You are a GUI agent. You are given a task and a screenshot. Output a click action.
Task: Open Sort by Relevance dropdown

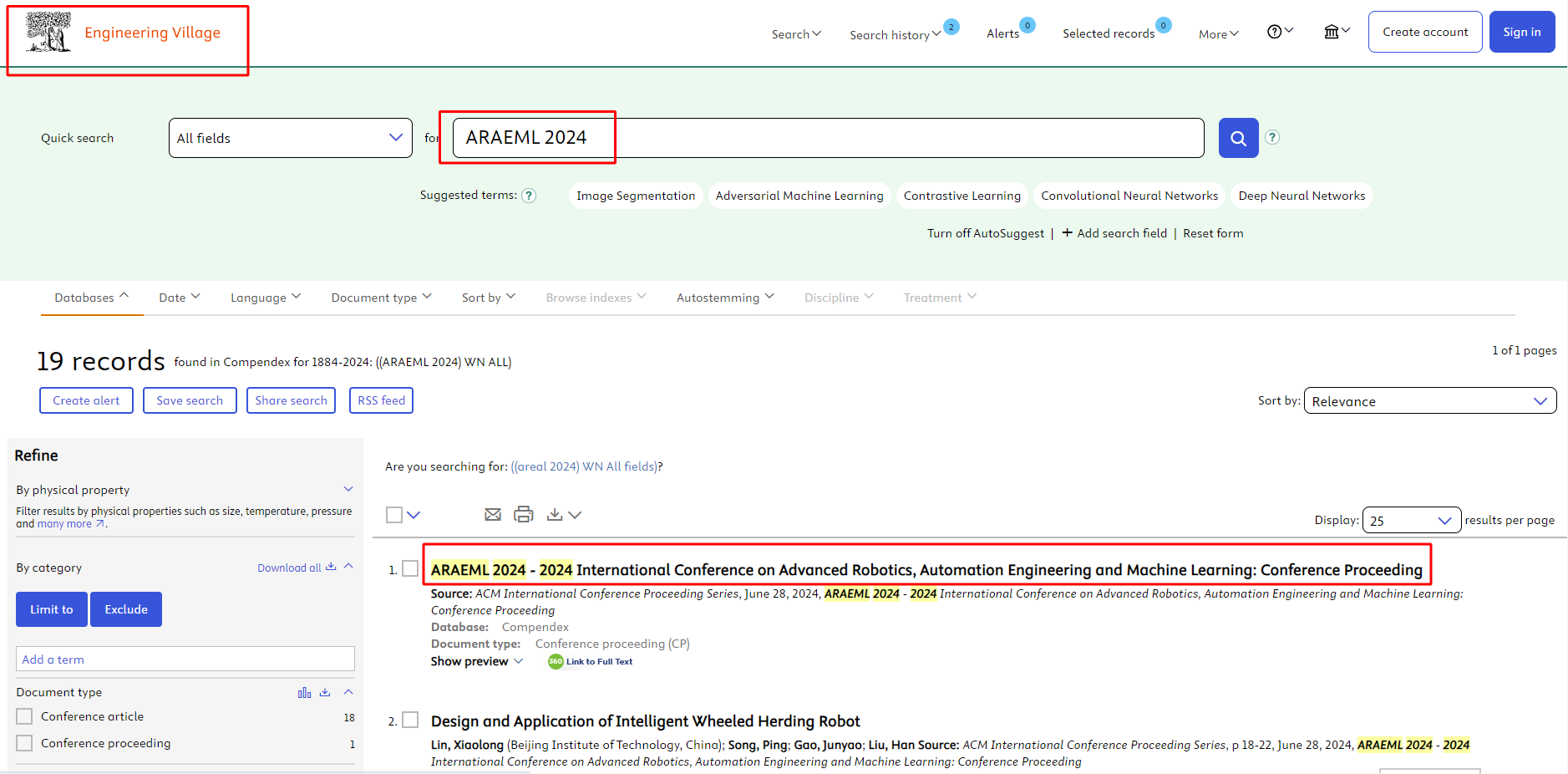click(x=1430, y=400)
